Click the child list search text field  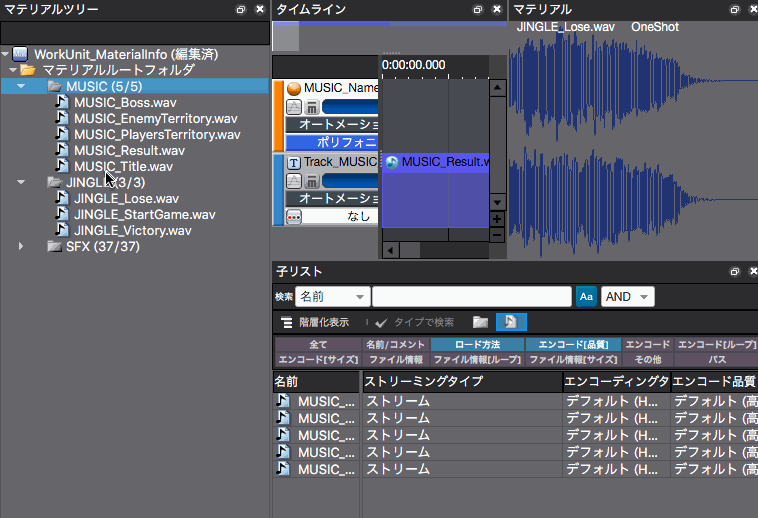[x=471, y=297]
